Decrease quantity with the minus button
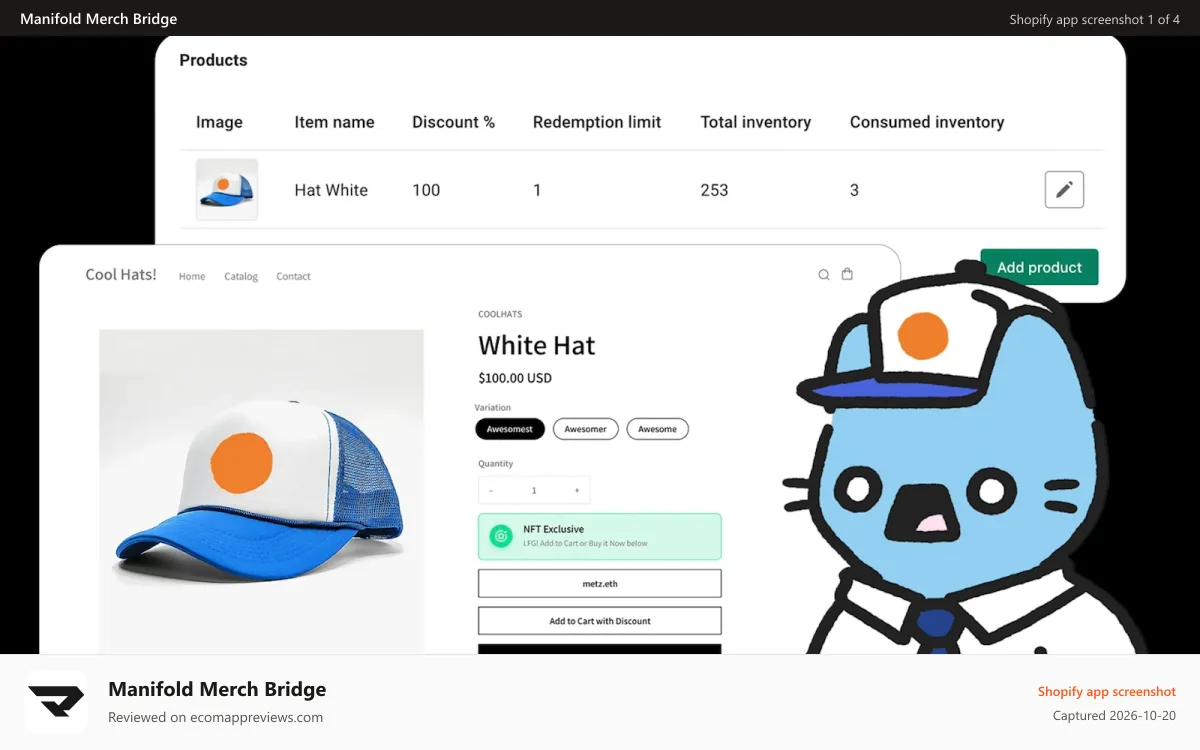Viewport: 1200px width, 750px height. (491, 490)
